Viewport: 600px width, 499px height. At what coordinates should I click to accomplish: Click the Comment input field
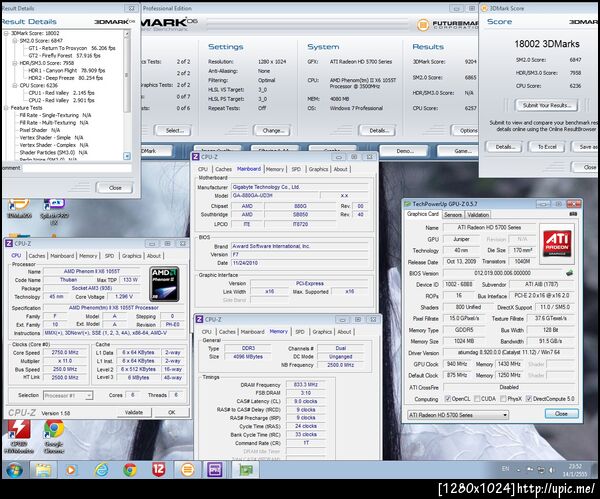click(x=75, y=168)
